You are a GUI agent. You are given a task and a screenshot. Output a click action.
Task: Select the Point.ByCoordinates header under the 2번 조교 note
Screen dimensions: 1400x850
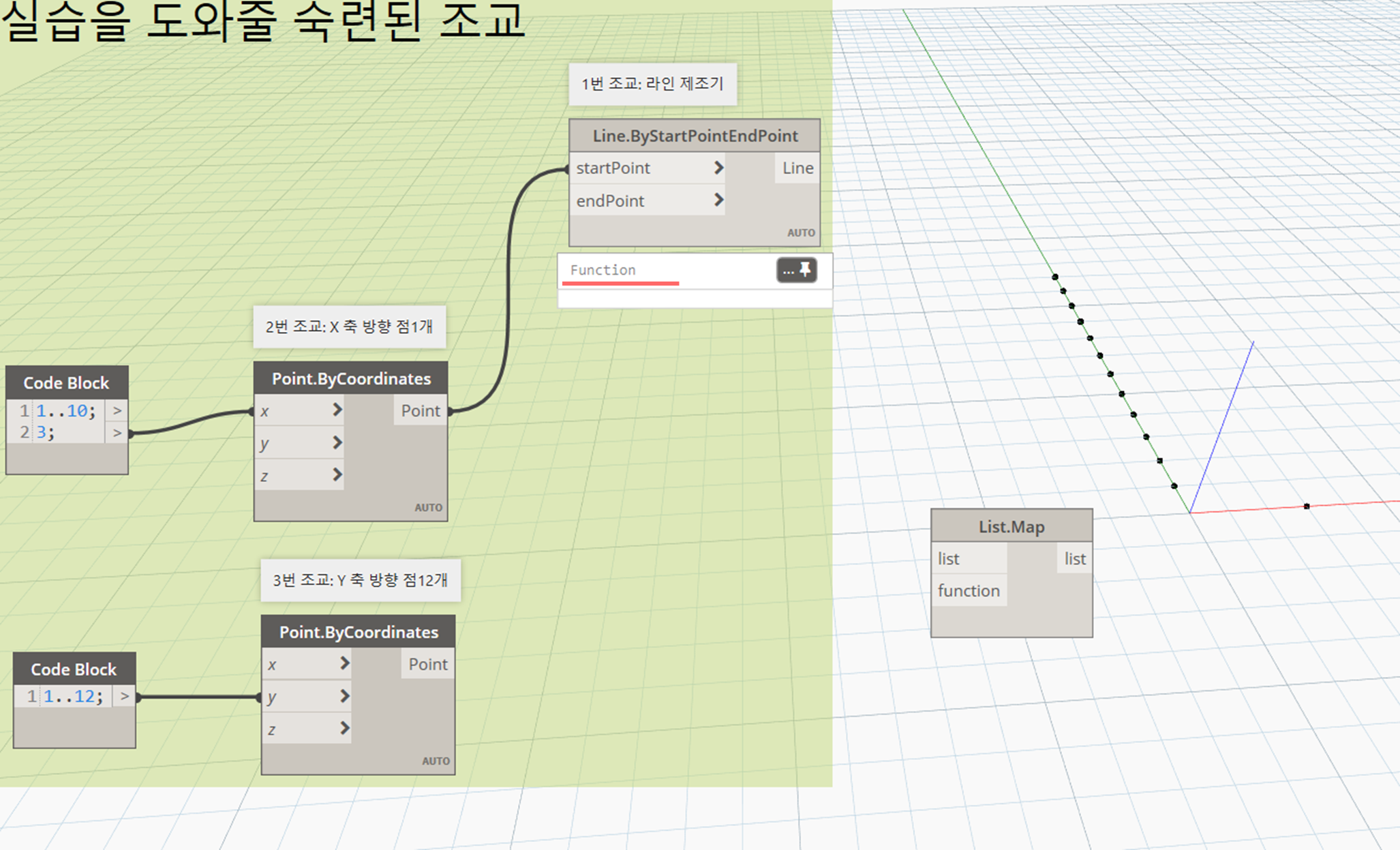[x=351, y=378]
